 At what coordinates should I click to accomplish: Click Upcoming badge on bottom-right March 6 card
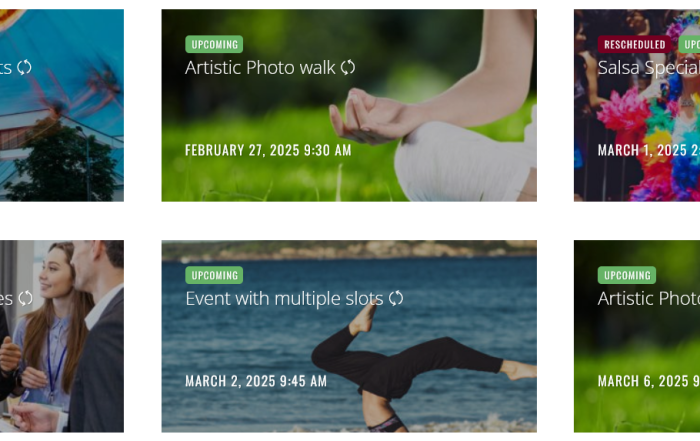[x=627, y=275]
